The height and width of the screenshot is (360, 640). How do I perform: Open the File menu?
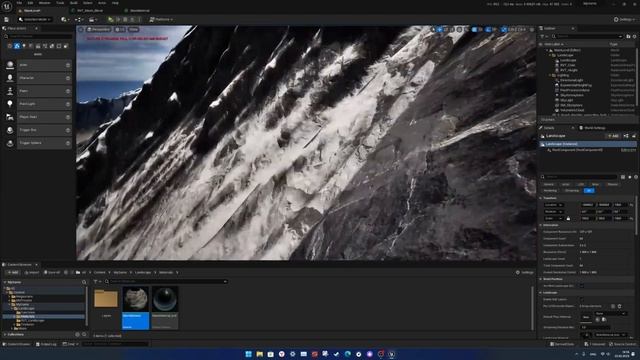(x=19, y=3)
